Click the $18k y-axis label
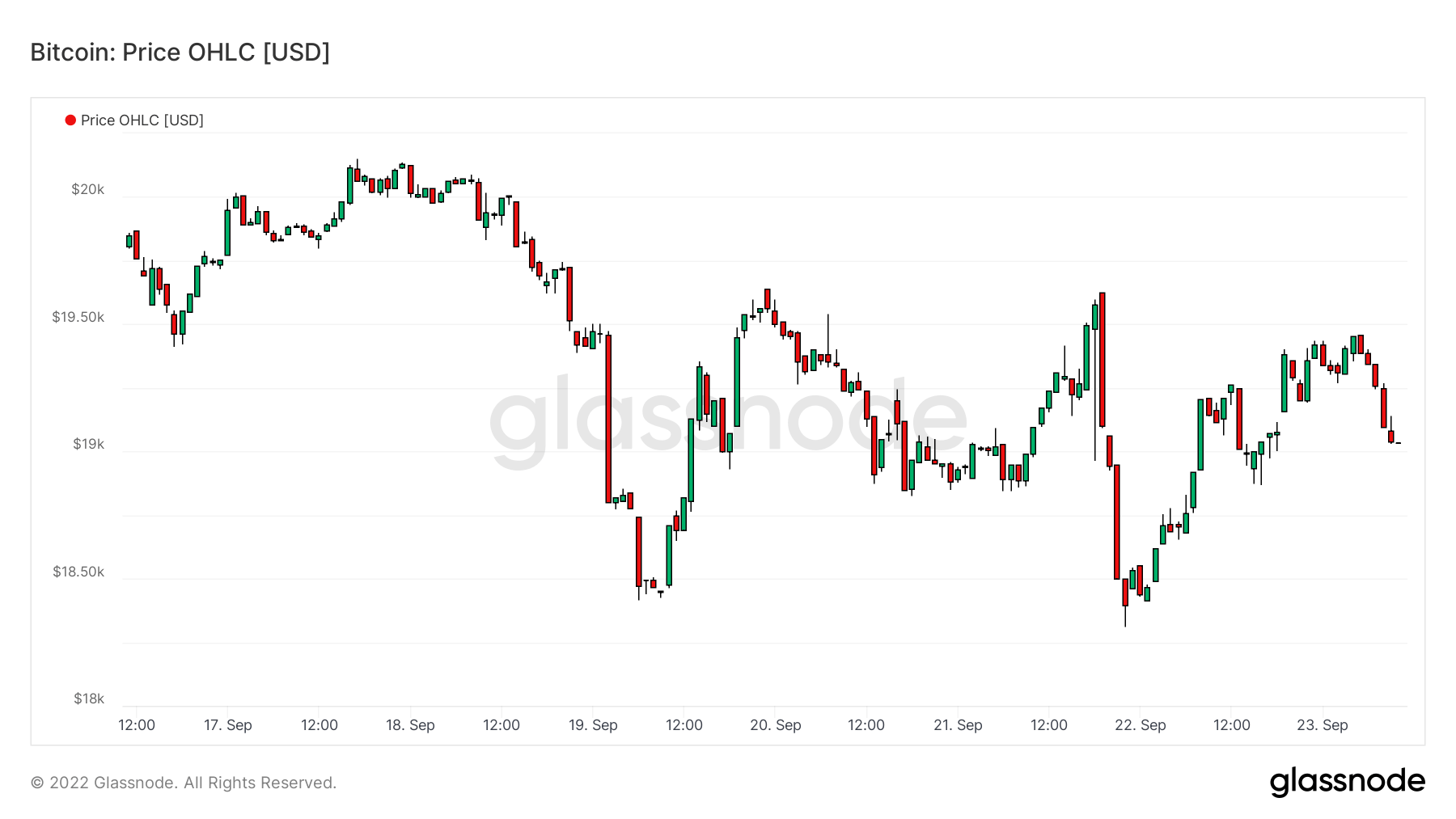This screenshot has height=819, width=1456. (89, 699)
